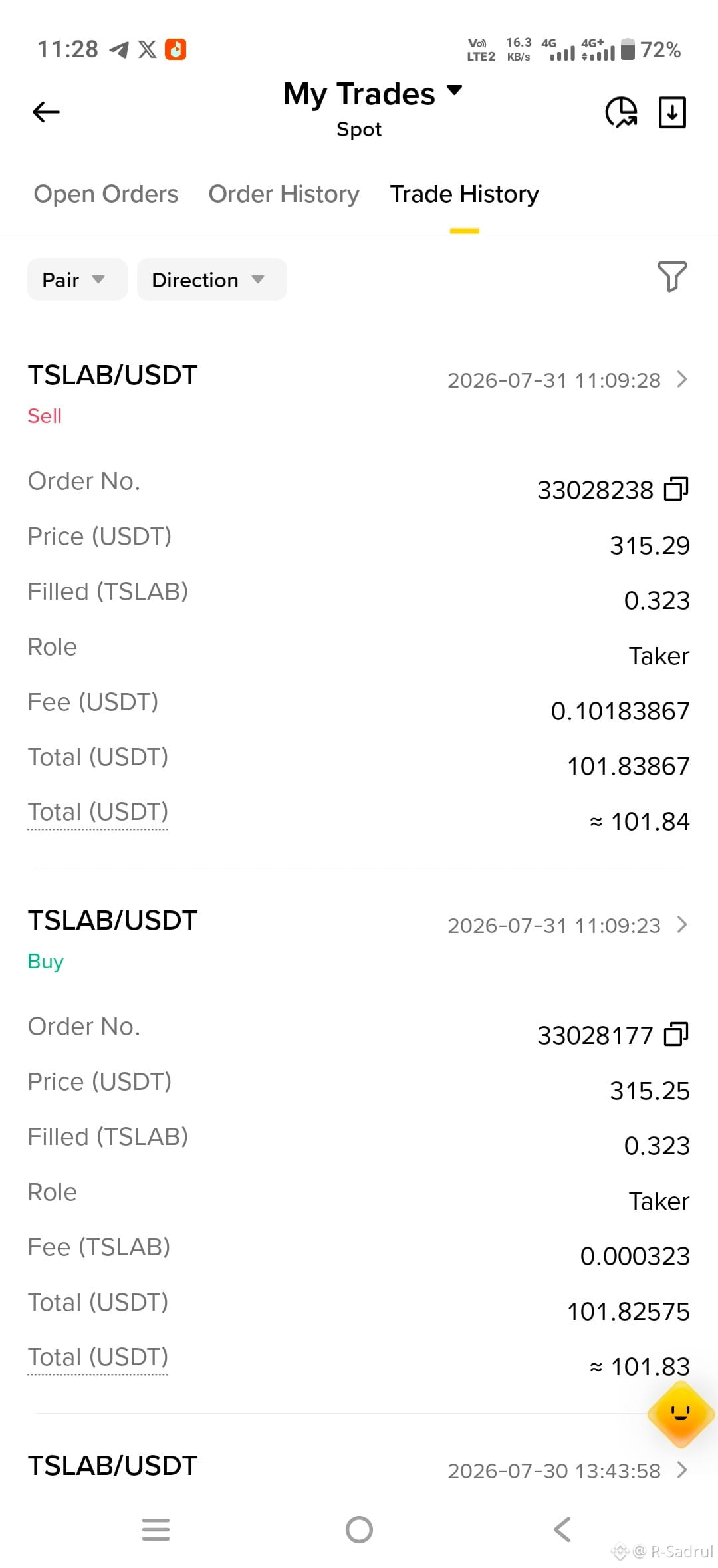
Task: Open Android recent apps menu icon
Action: point(156,1529)
